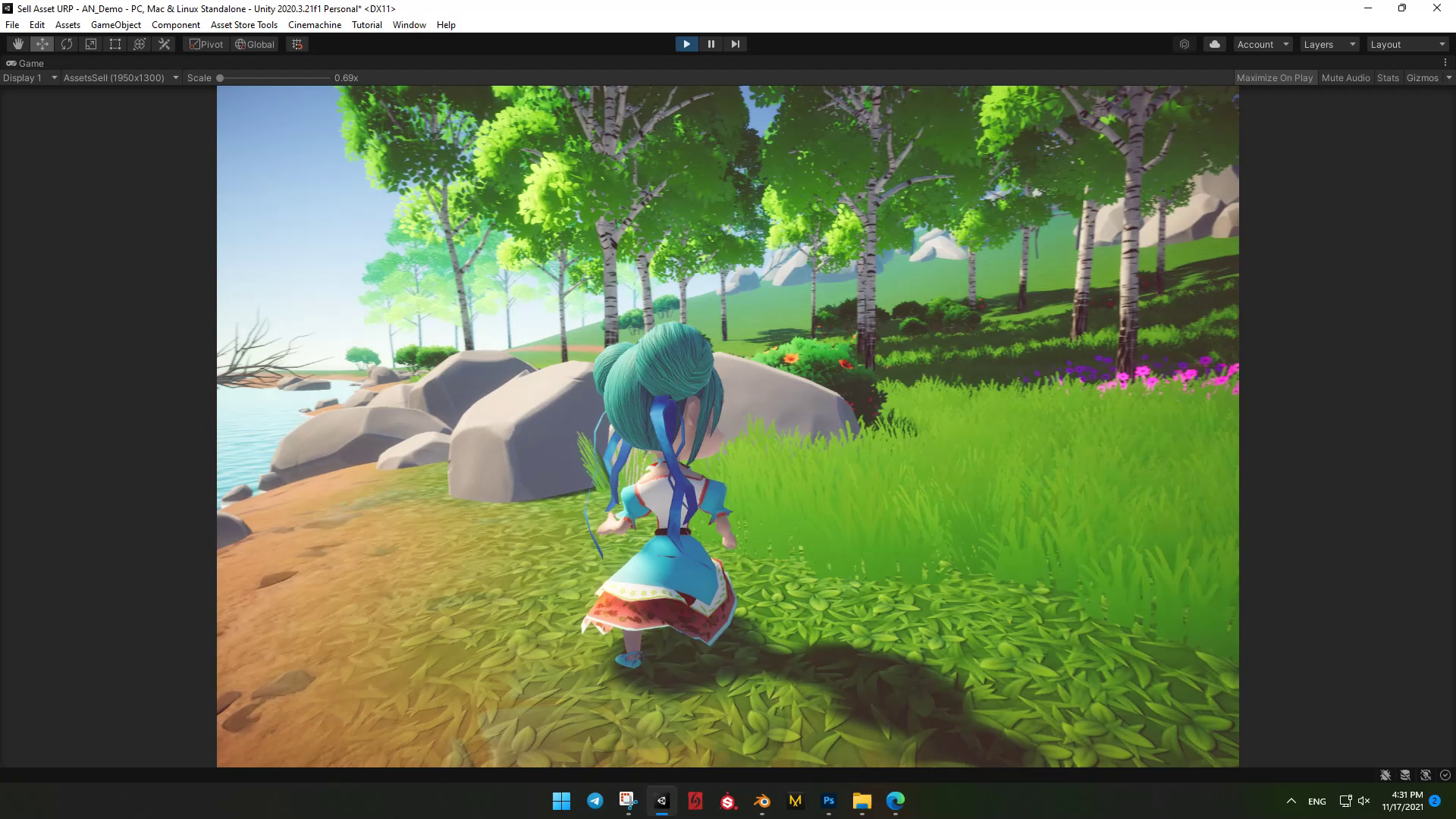This screenshot has height=819, width=1456.
Task: Open Photoshop from the taskbar
Action: tap(829, 801)
